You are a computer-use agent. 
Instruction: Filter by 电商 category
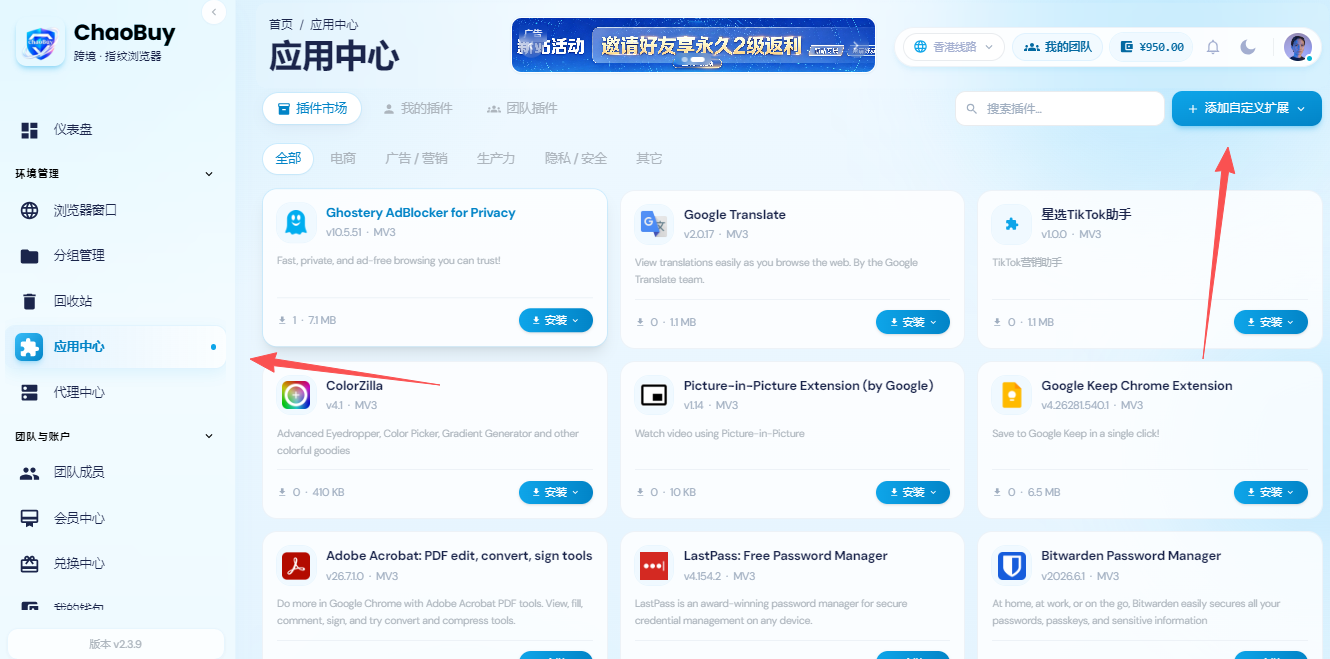[343, 158]
